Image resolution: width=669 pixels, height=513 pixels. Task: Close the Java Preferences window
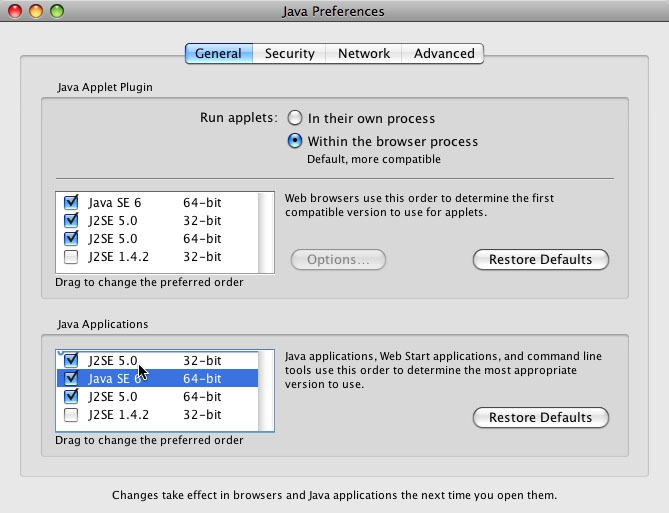point(15,11)
